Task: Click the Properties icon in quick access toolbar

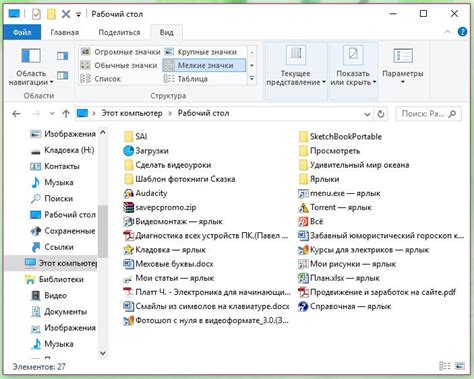Action: point(36,14)
